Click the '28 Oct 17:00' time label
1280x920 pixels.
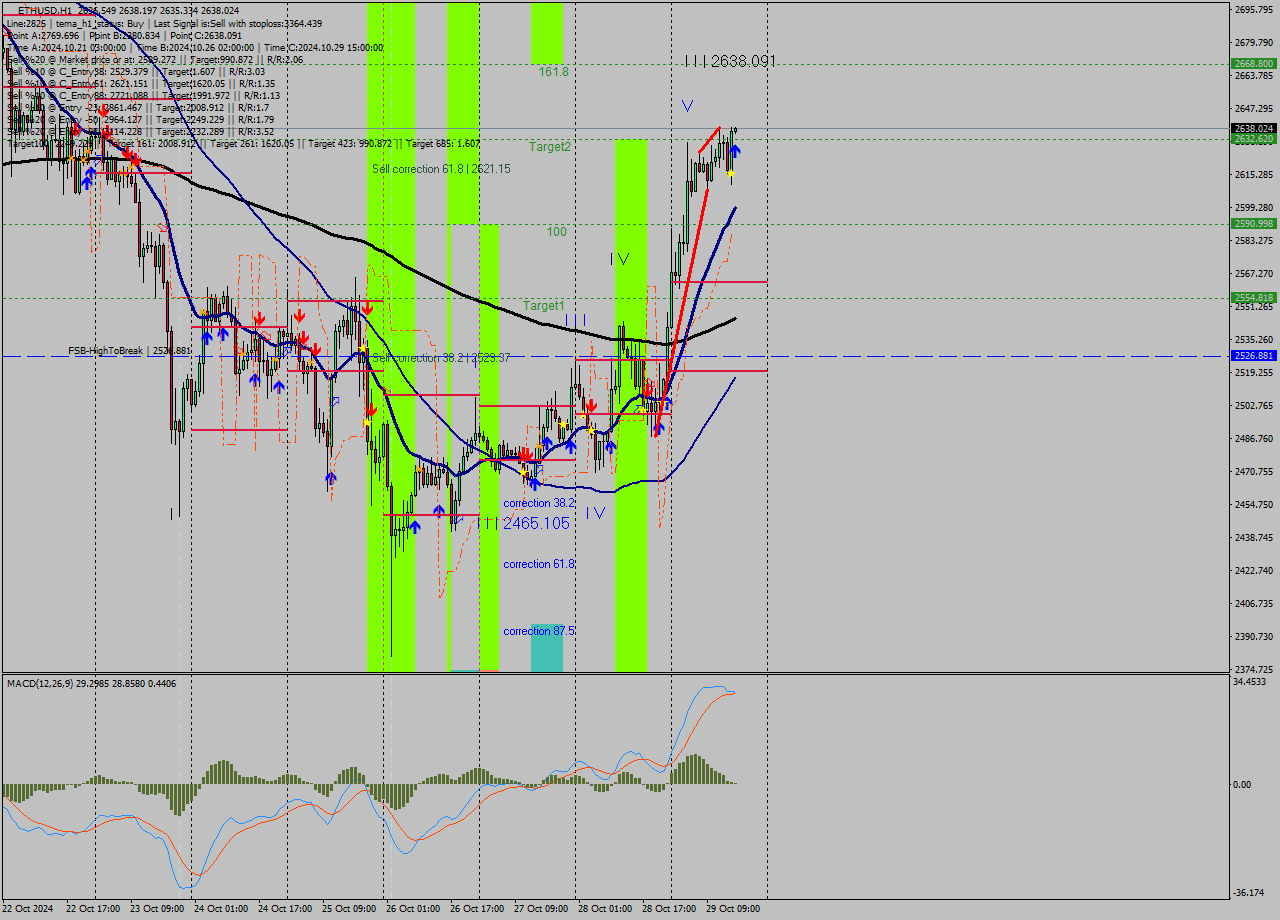[x=669, y=909]
